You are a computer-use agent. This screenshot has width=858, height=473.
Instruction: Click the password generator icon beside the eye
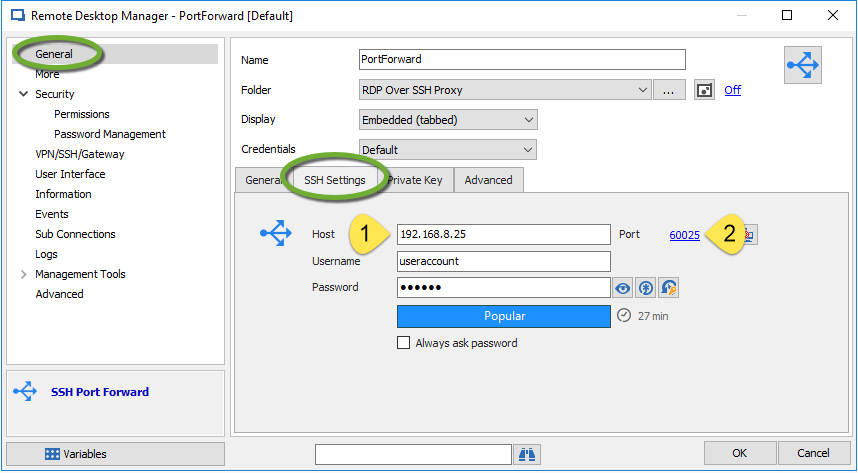[x=647, y=288]
